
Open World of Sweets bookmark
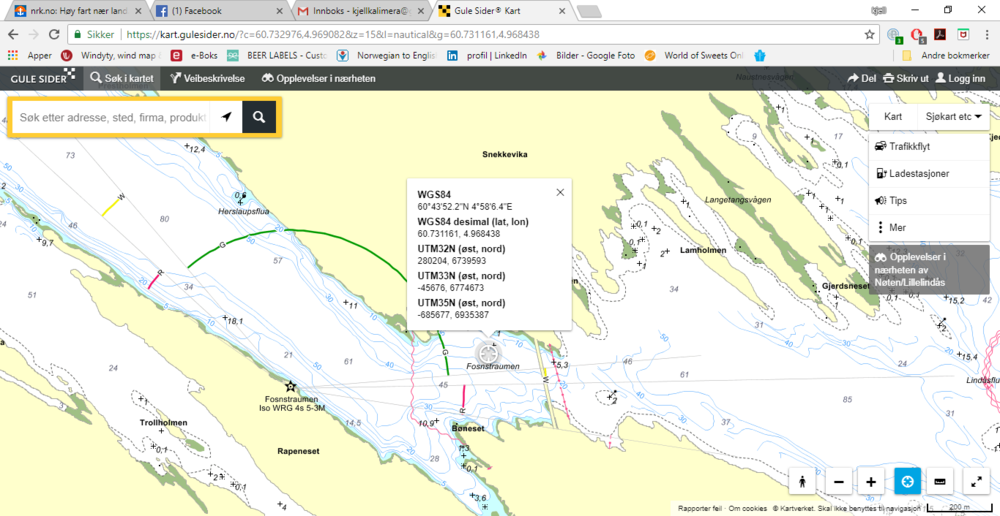694,55
